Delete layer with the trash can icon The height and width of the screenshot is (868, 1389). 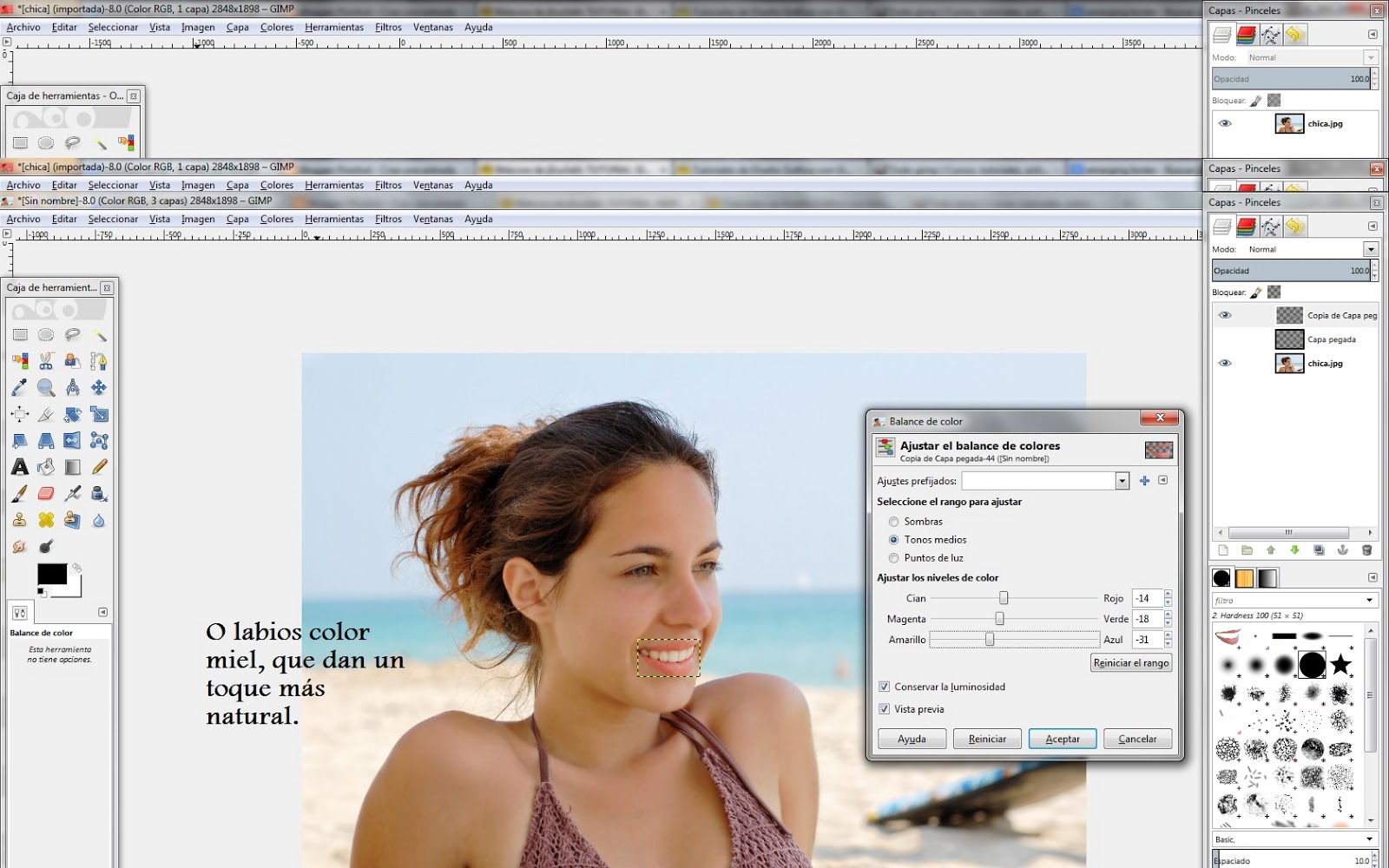pos(1366,550)
